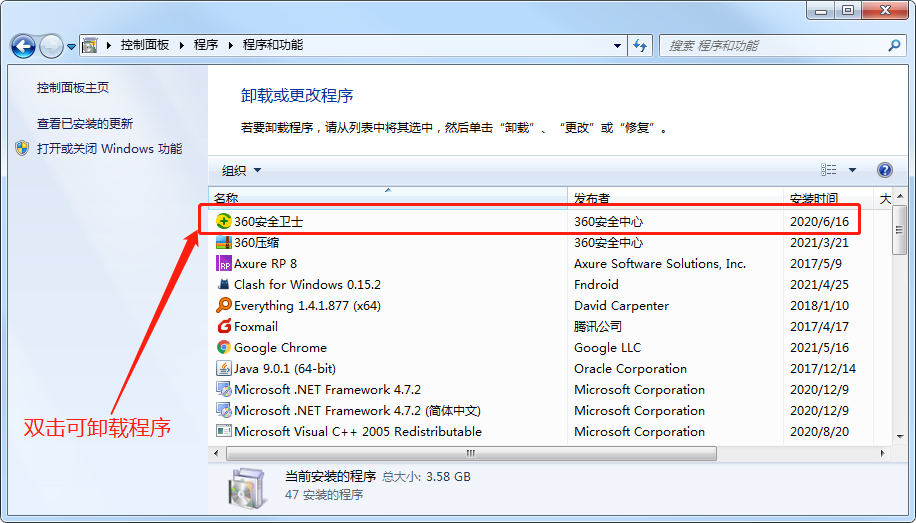Viewport: 916px width, 523px height.
Task: Expand the address bar history dropdown
Action: pos(617,46)
